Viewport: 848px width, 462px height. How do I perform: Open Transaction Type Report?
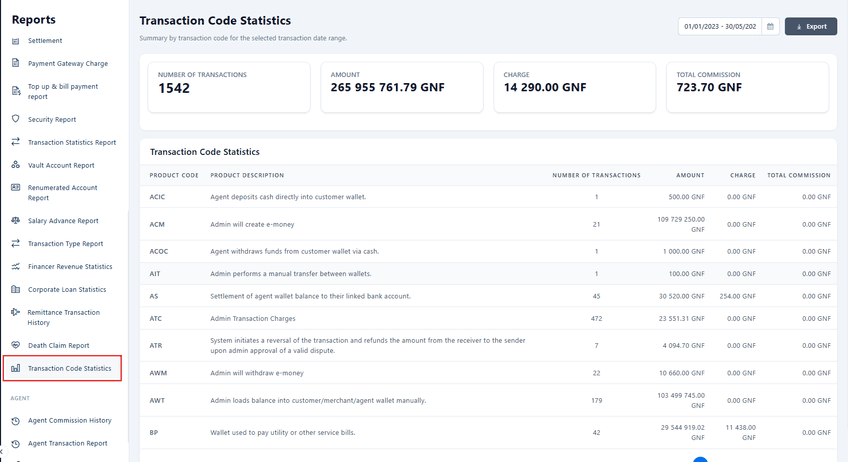click(65, 243)
